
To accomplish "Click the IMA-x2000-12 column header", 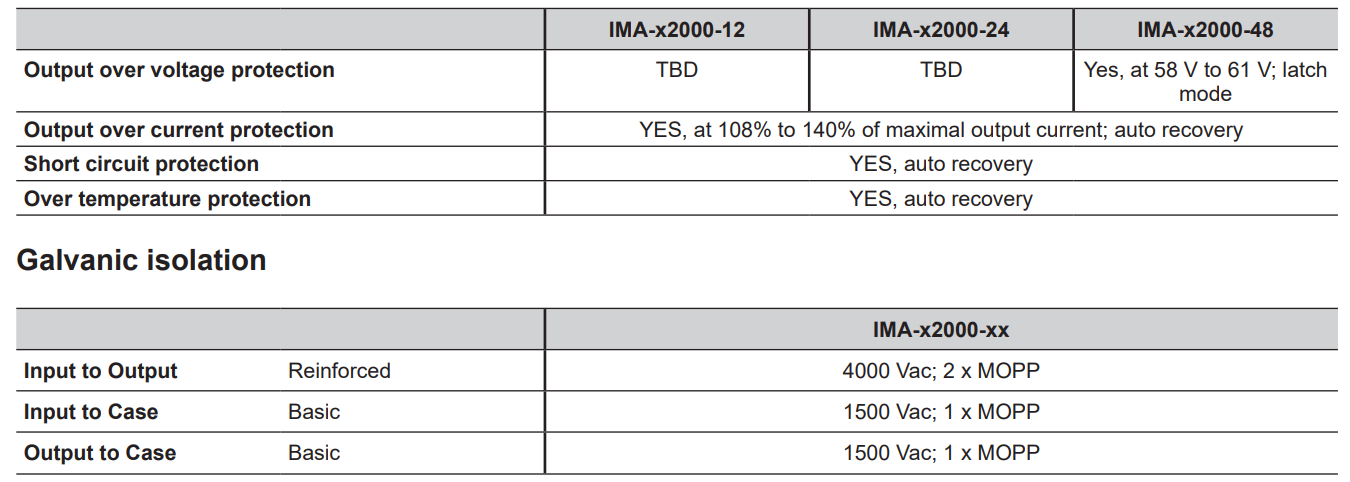I will tap(676, 30).
